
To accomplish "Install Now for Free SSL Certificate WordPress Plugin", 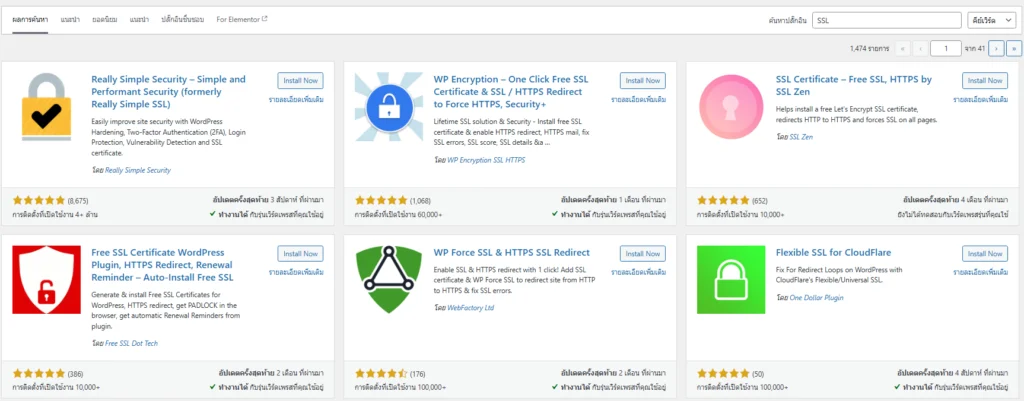I will tap(300, 253).
